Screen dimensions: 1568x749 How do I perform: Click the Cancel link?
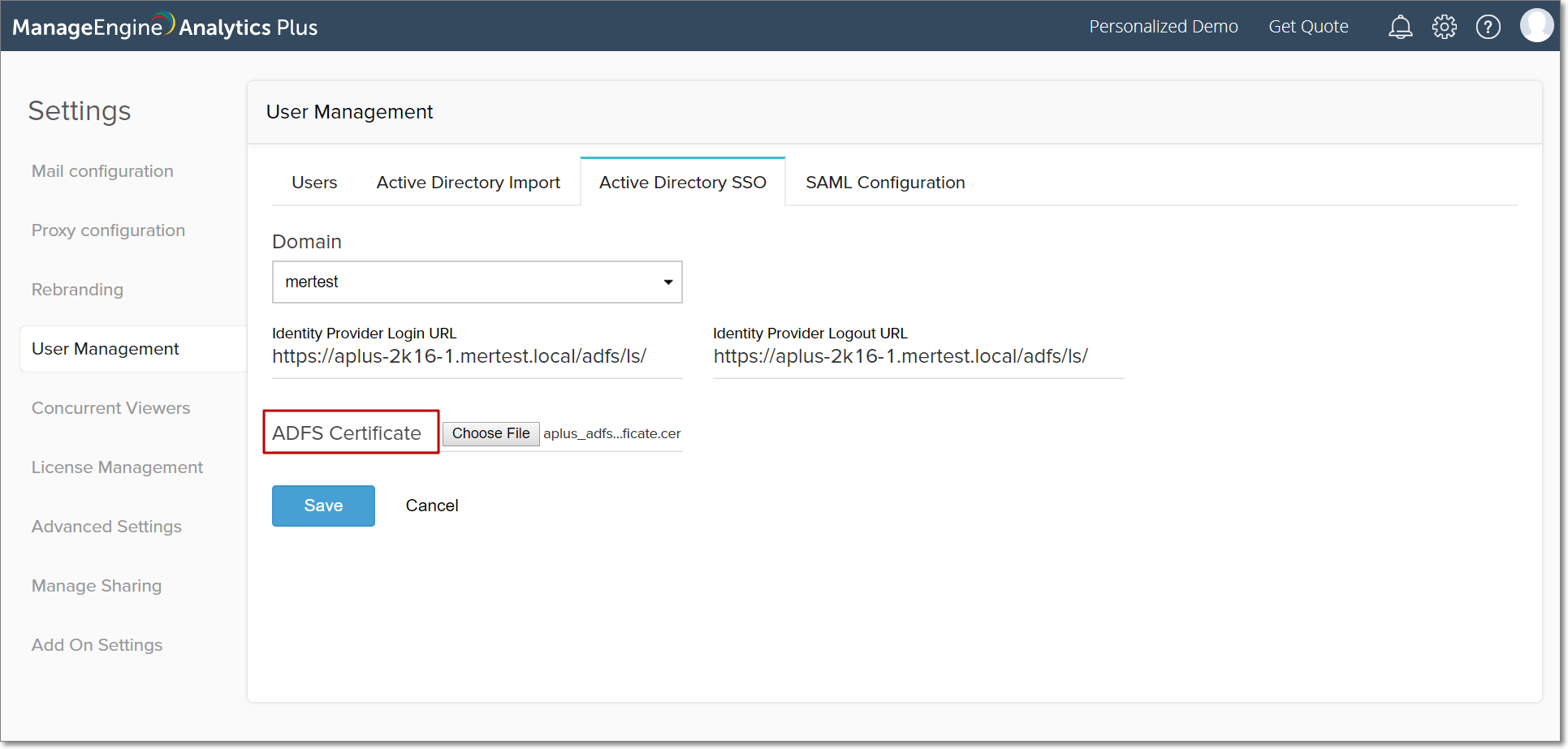(x=432, y=506)
